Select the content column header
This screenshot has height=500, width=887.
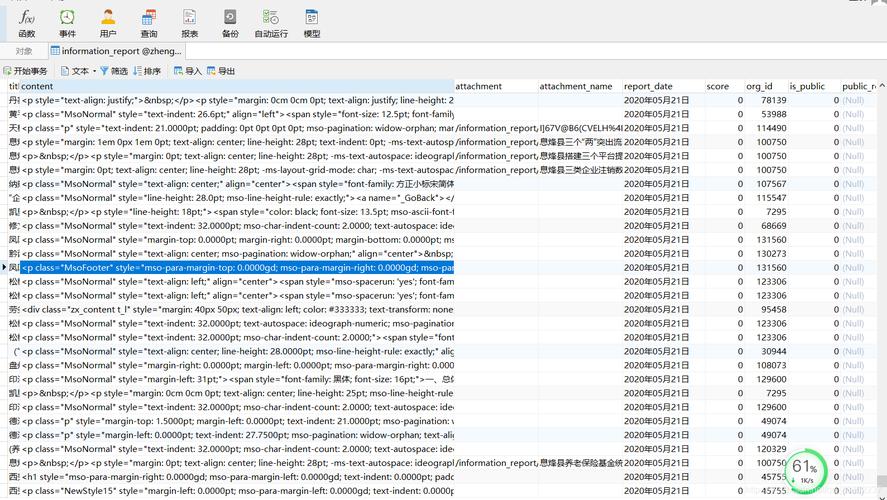237,86
